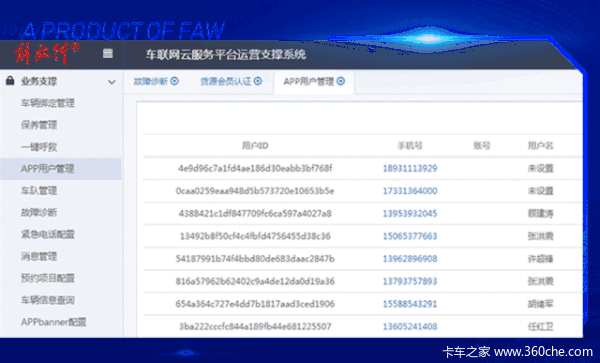
Task: Switch to the 货源会员认证 tab
Action: coord(226,81)
